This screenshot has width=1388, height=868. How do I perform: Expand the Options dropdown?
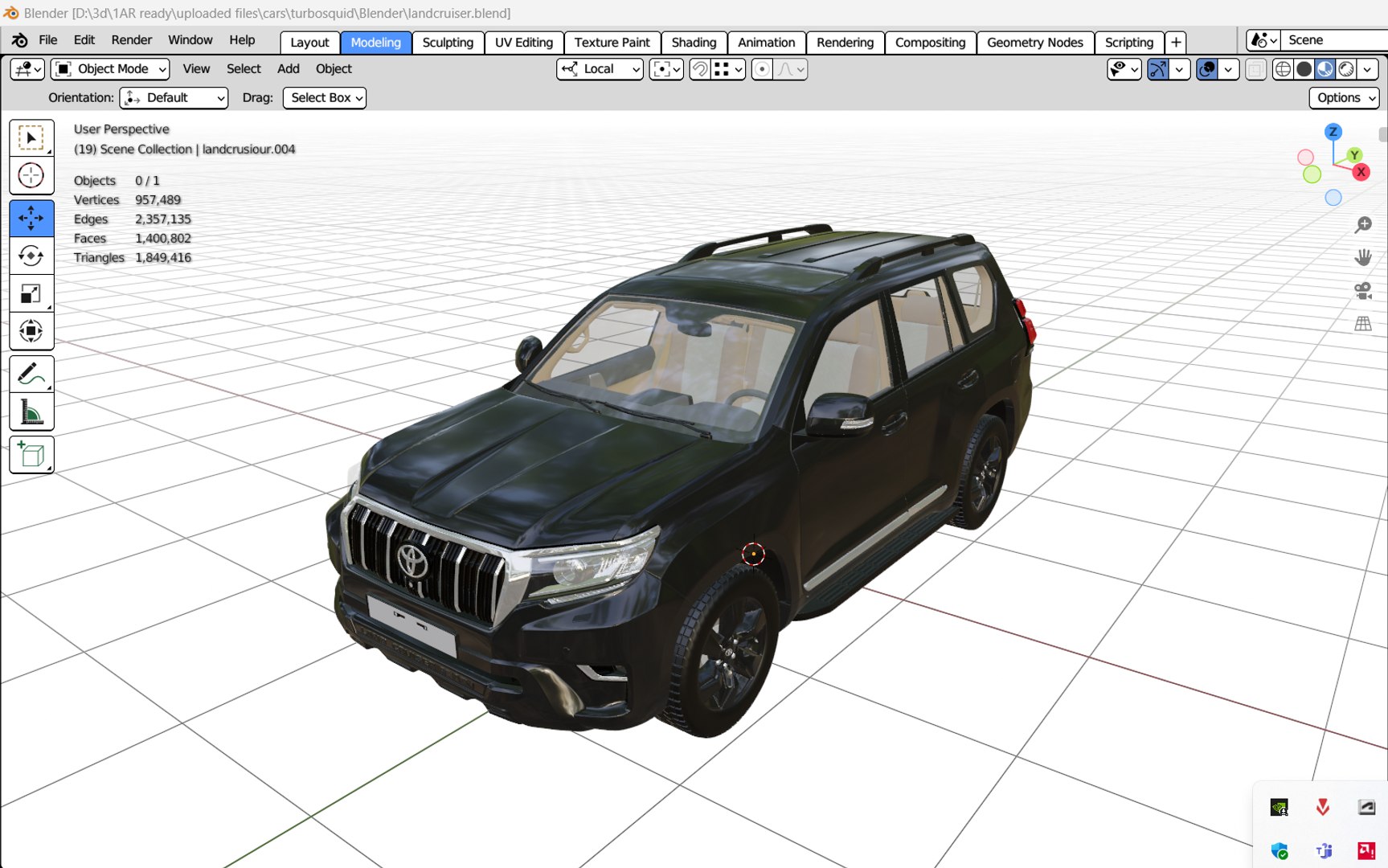(1345, 98)
